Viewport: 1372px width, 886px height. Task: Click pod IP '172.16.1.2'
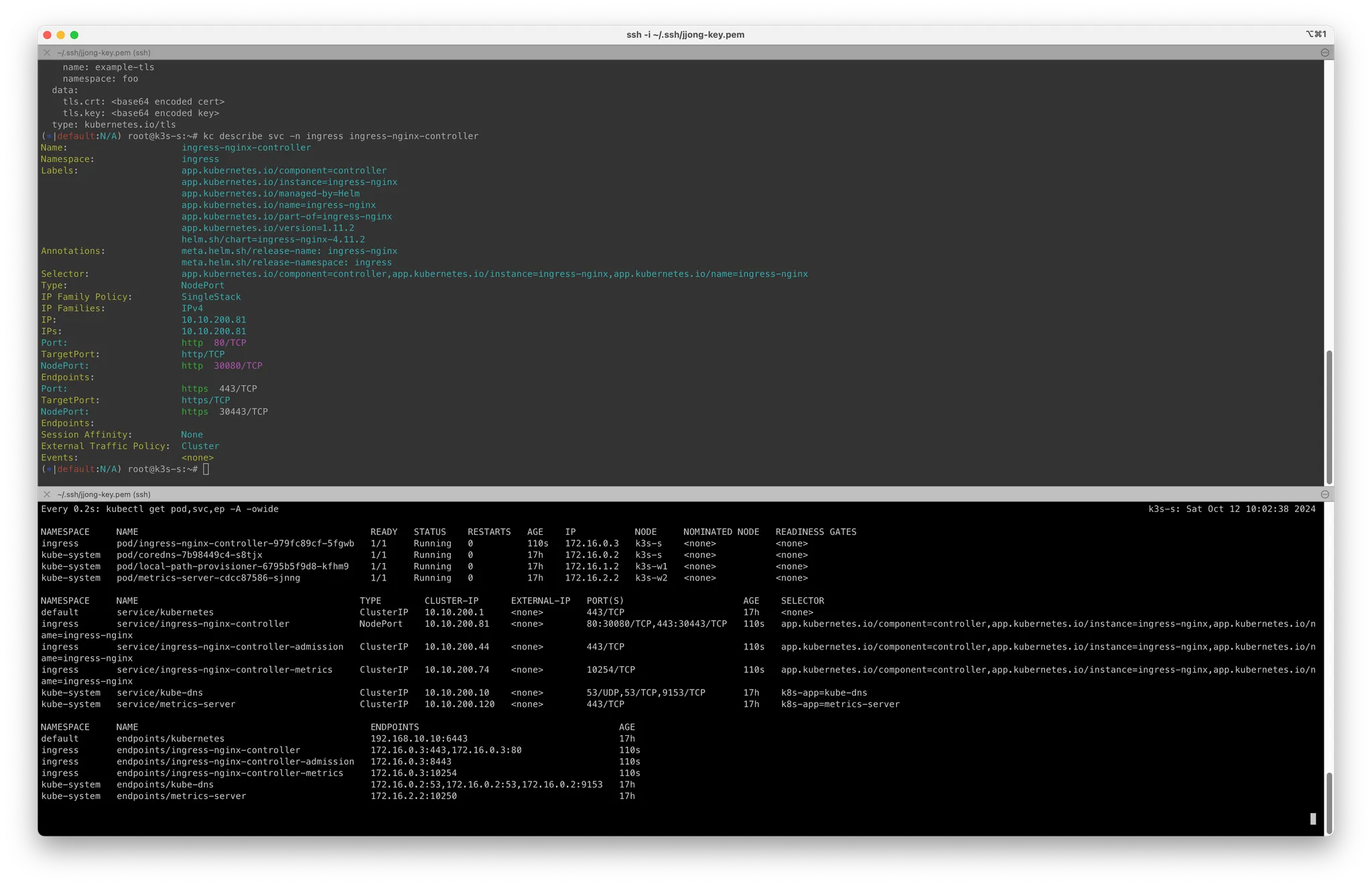[x=592, y=566]
